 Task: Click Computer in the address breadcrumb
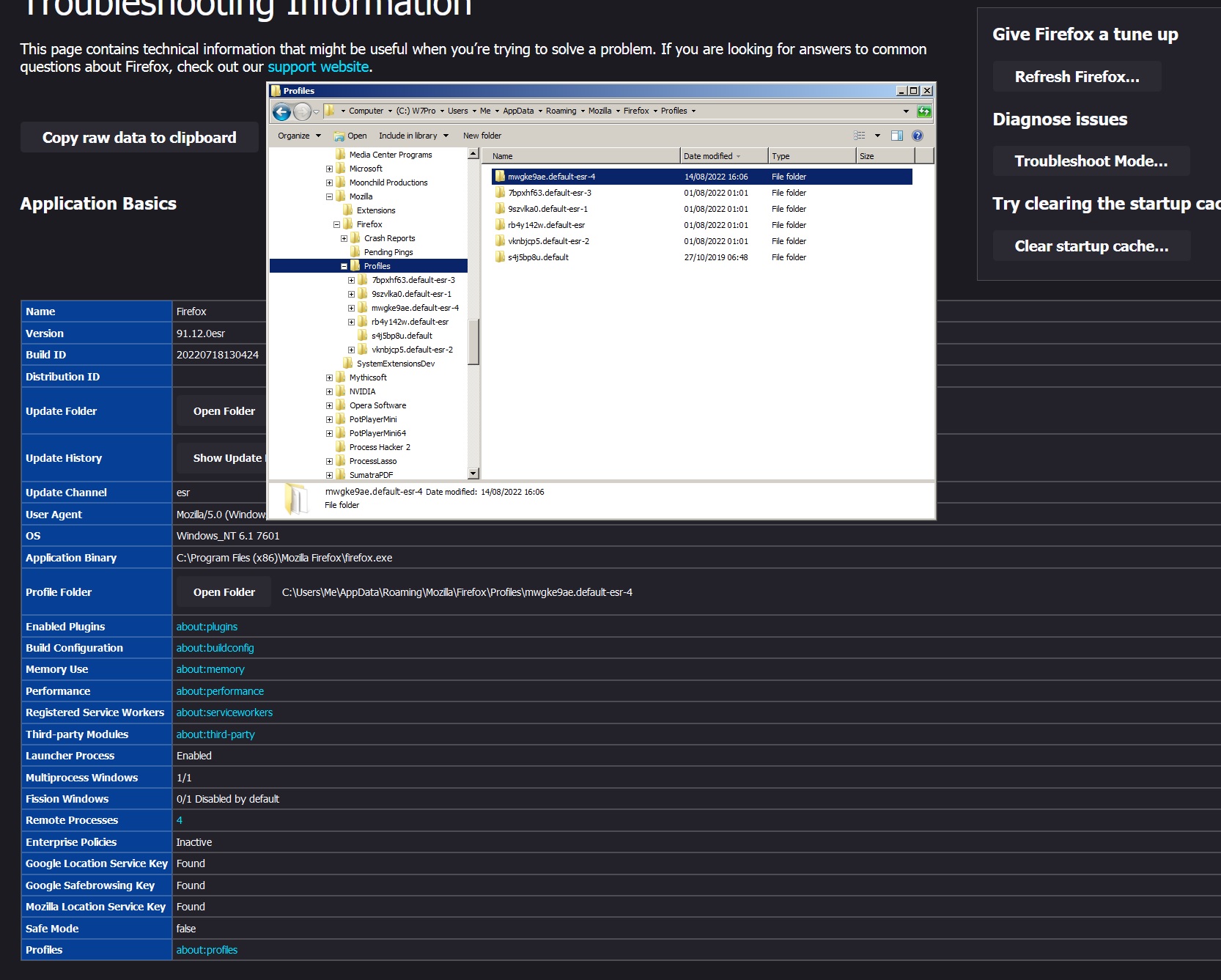click(x=366, y=111)
